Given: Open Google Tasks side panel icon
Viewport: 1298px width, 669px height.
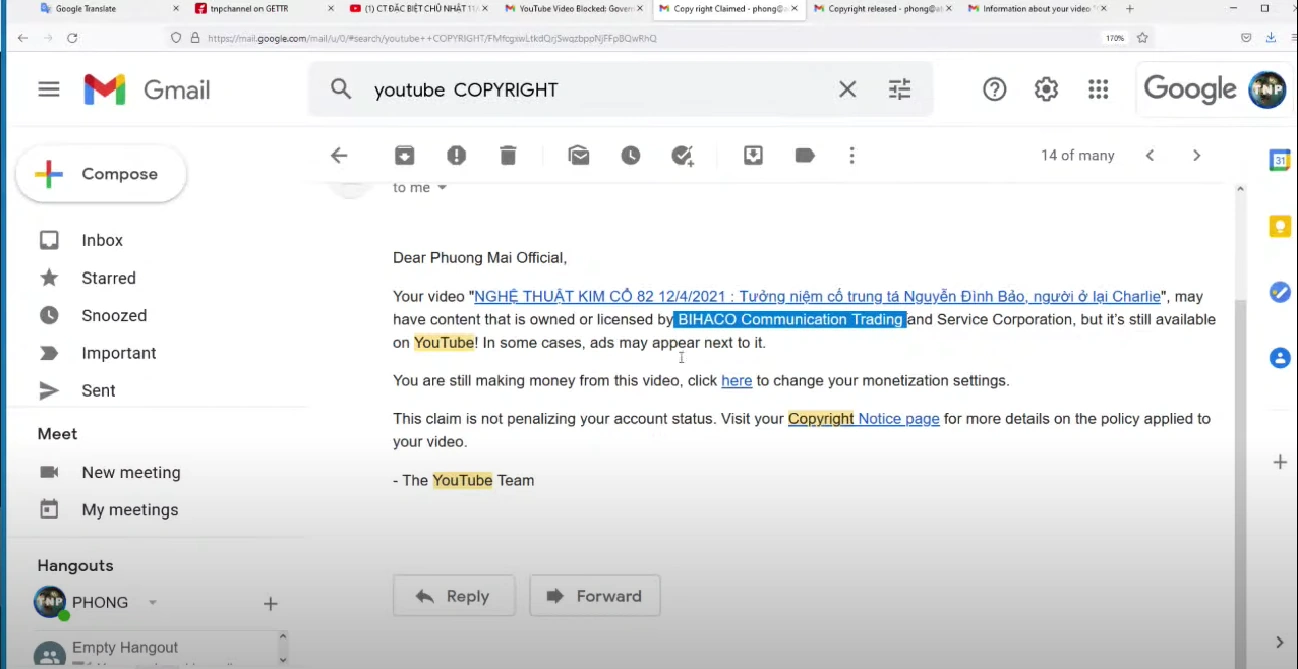Looking at the screenshot, I should point(1280,292).
